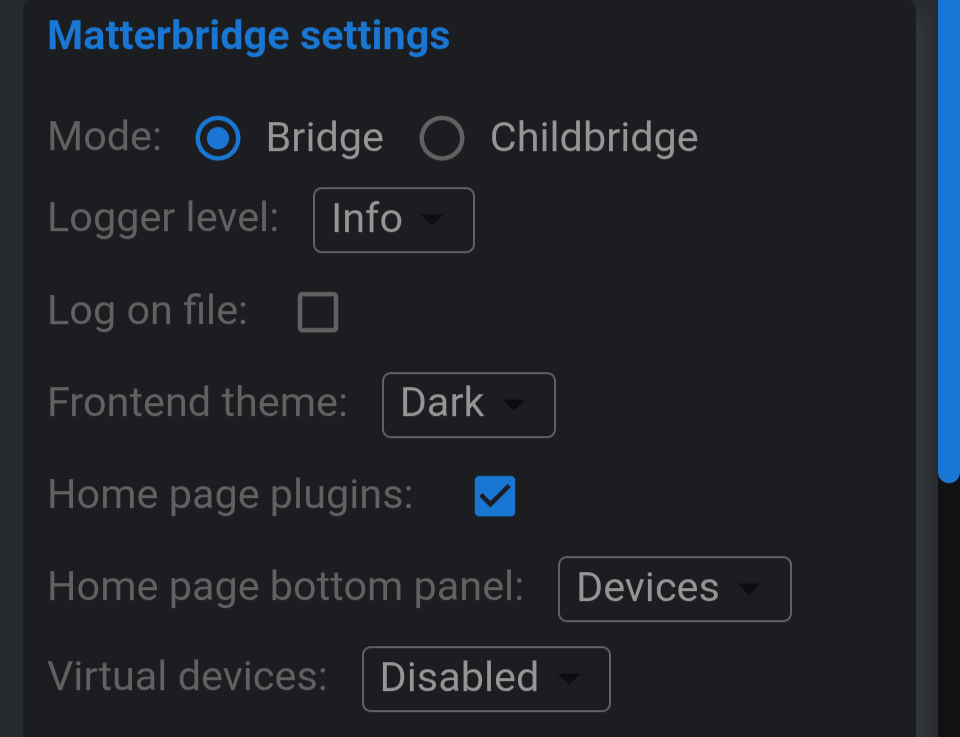960x737 pixels.
Task: Click the Childbridge label text
Action: (x=594, y=138)
